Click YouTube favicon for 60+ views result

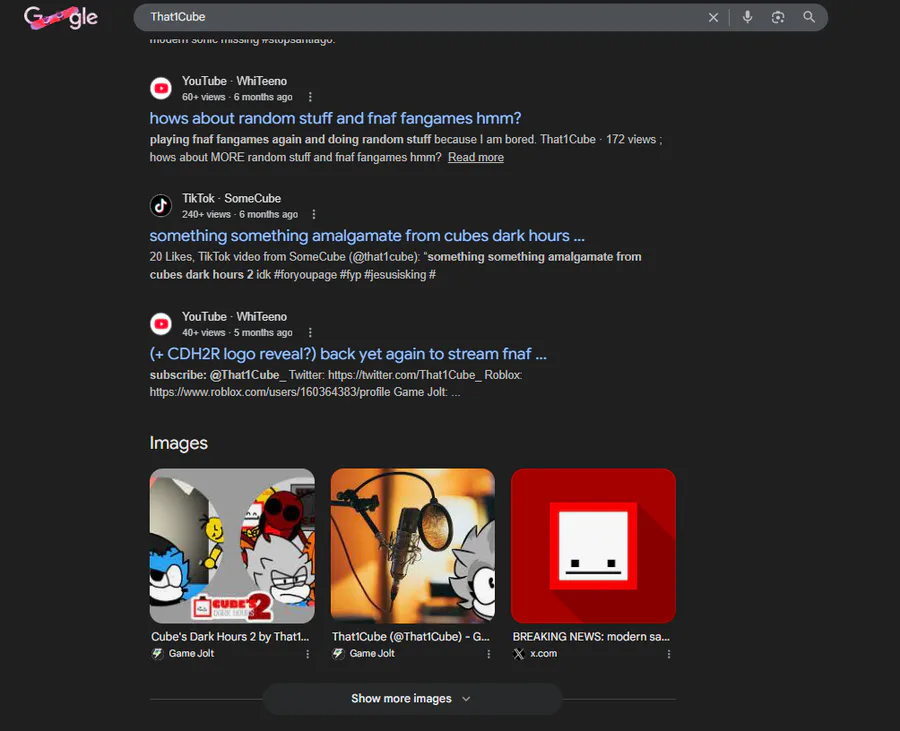click(x=161, y=88)
